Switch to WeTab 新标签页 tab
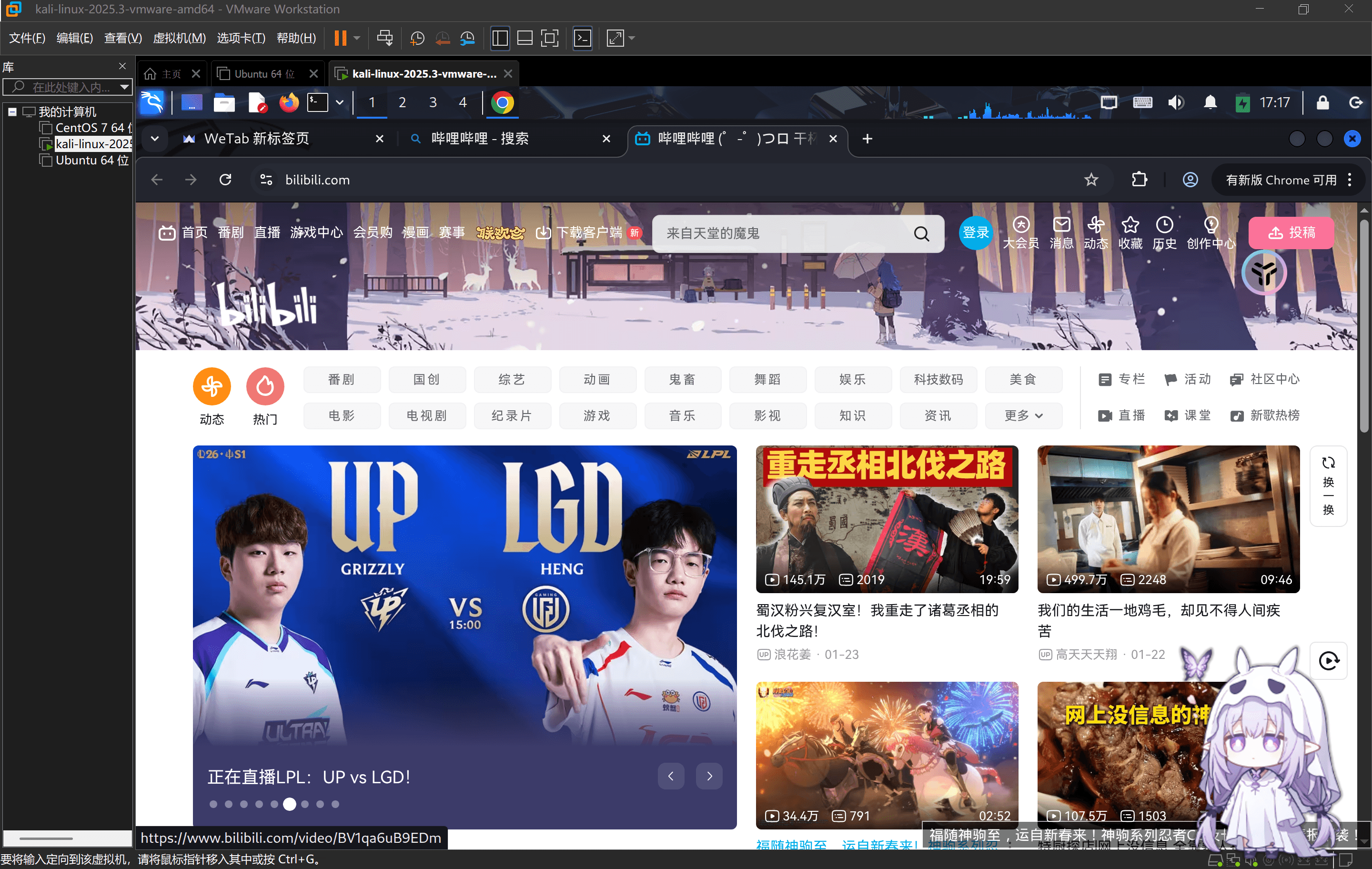The image size is (1372, 869). [x=256, y=139]
